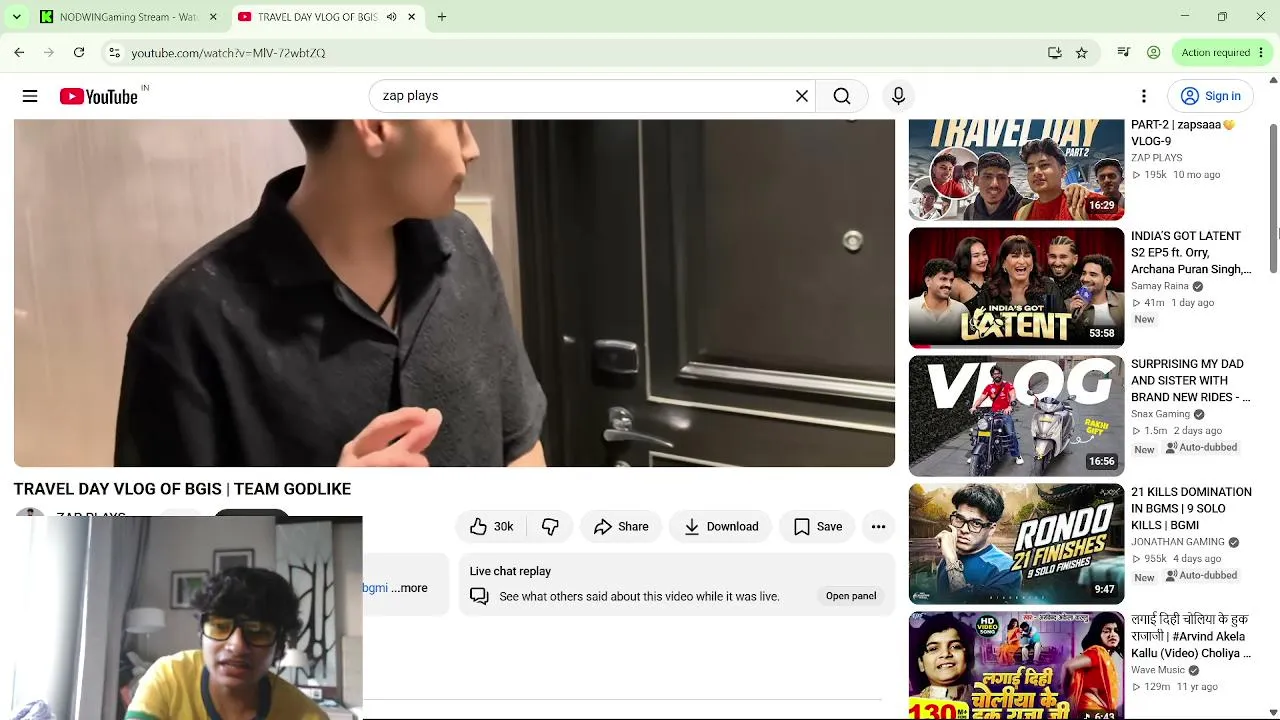The image size is (1280, 720).
Task: Open the YouTube guide hamburger menu
Action: coord(30,96)
